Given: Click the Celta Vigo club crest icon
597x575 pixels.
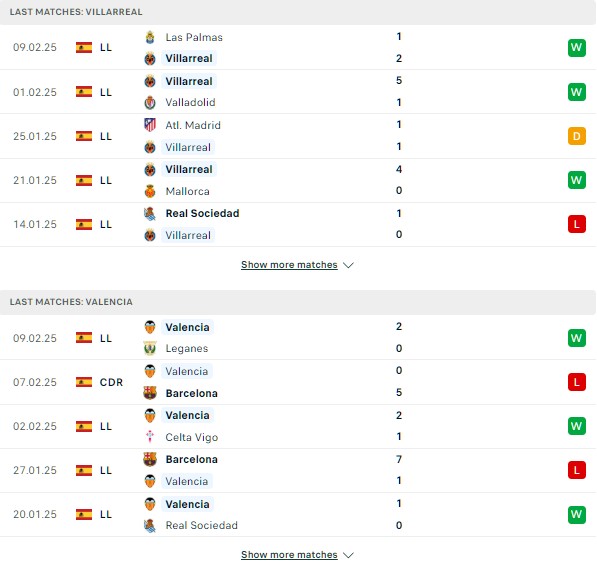Looking at the screenshot, I should (150, 437).
